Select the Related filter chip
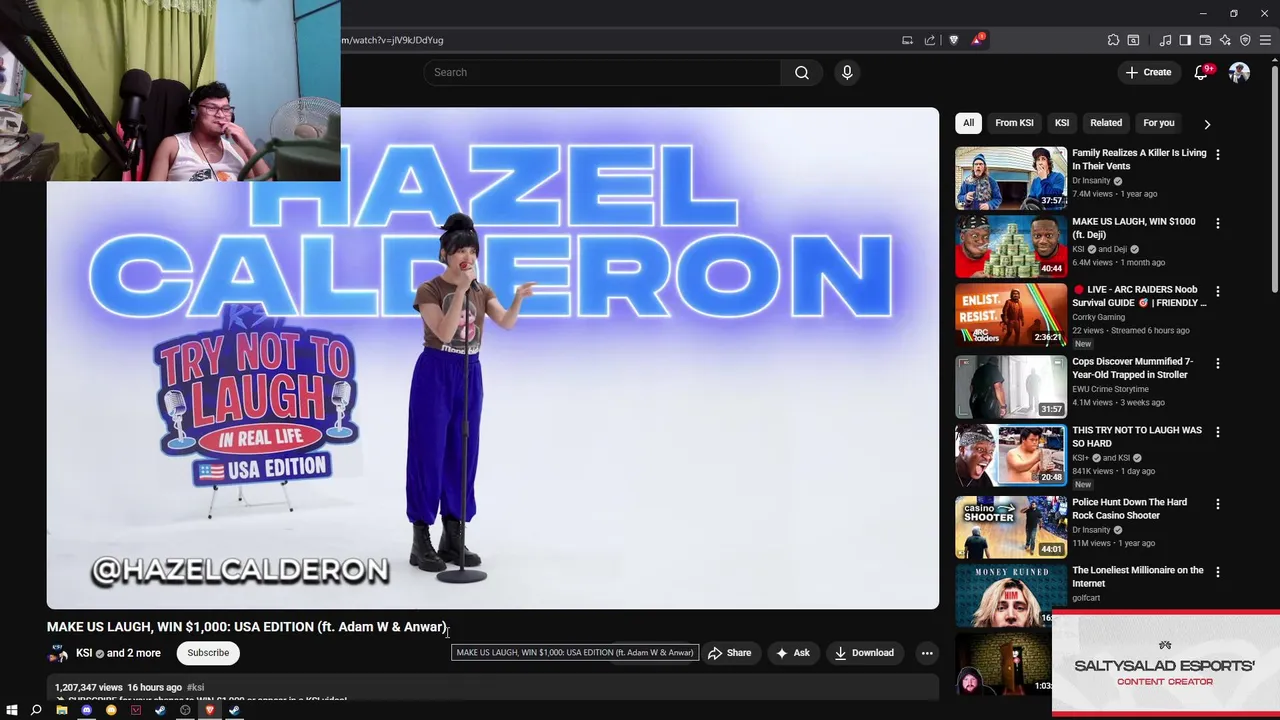The width and height of the screenshot is (1280, 720). point(1106,123)
